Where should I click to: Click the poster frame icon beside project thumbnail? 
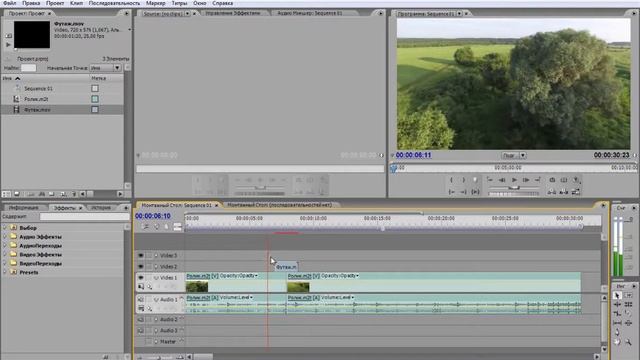(x=9, y=36)
